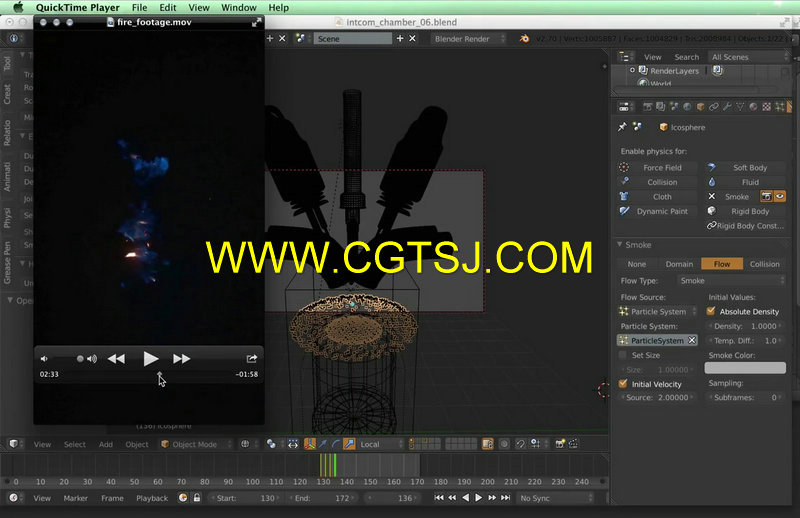Set smoke type to None
Image resolution: width=800 pixels, height=518 pixels.
tap(636, 264)
